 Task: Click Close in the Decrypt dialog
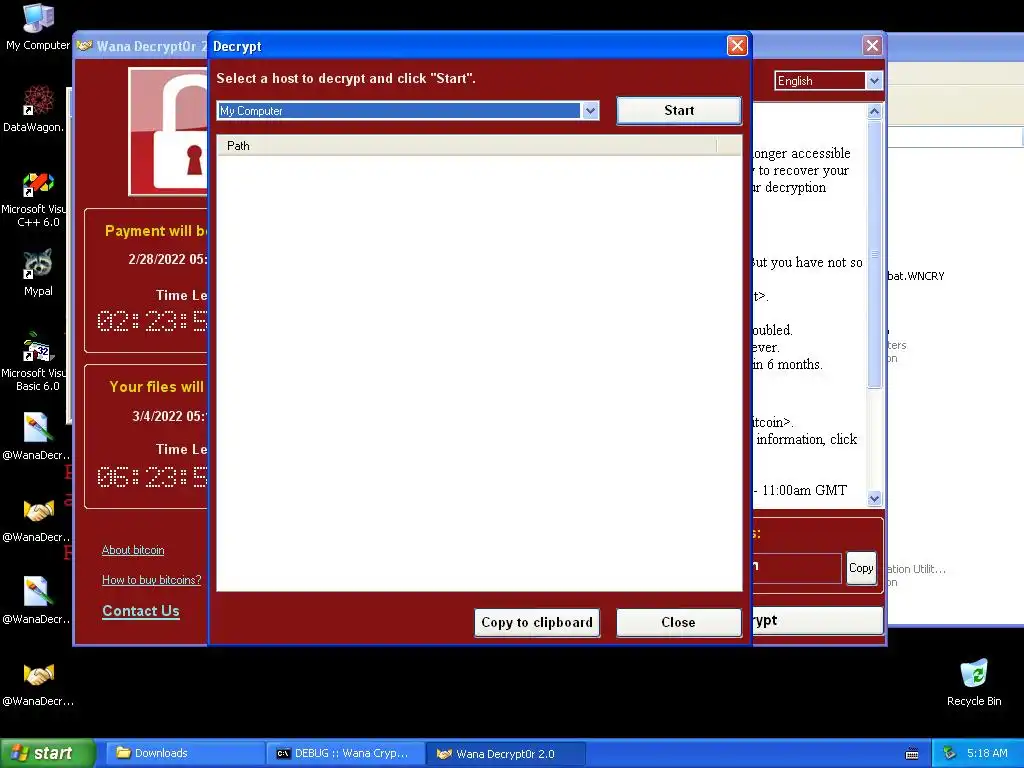[x=679, y=622]
